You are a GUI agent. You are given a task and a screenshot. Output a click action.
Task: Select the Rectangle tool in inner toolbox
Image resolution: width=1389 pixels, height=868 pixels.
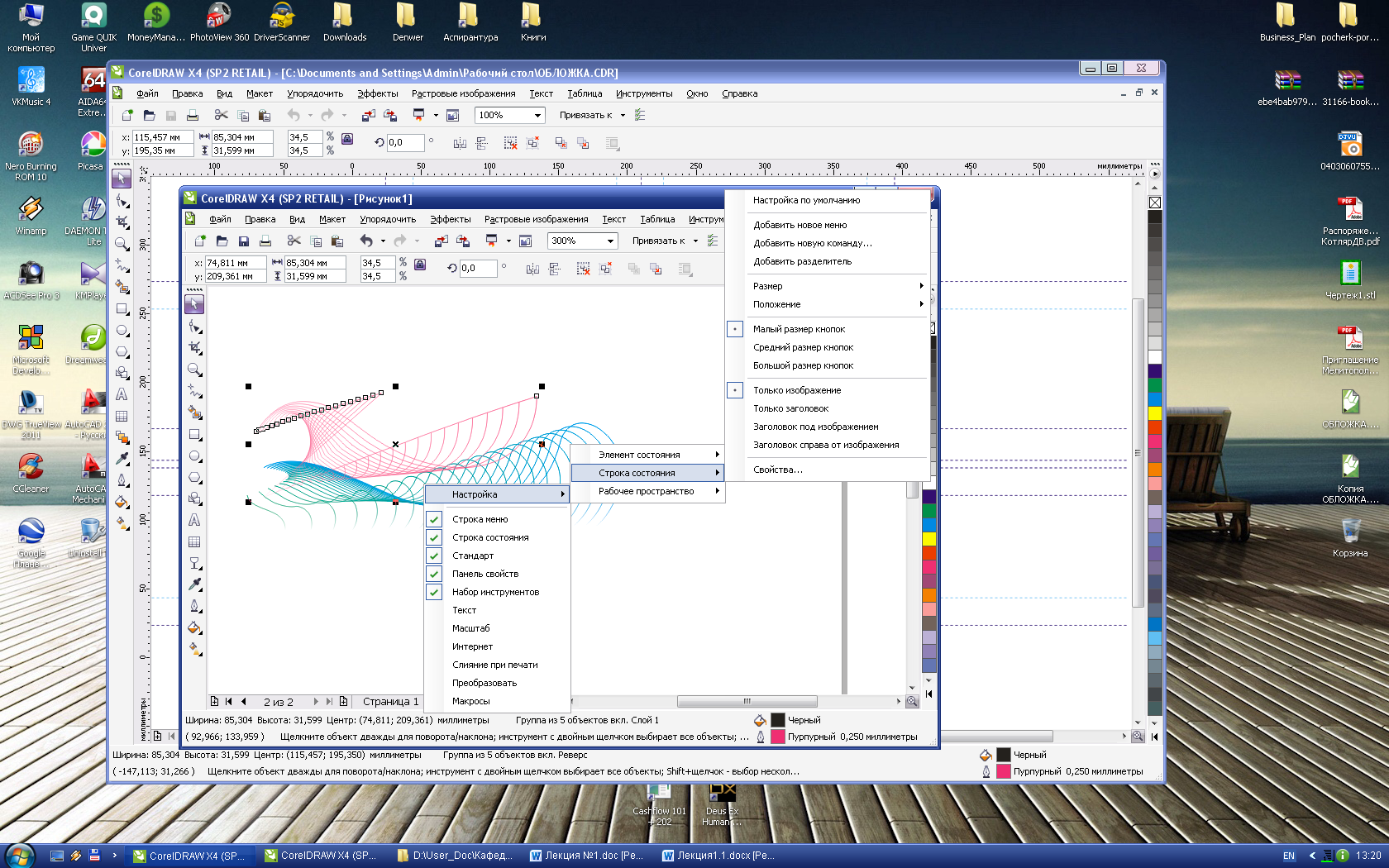[x=194, y=434]
